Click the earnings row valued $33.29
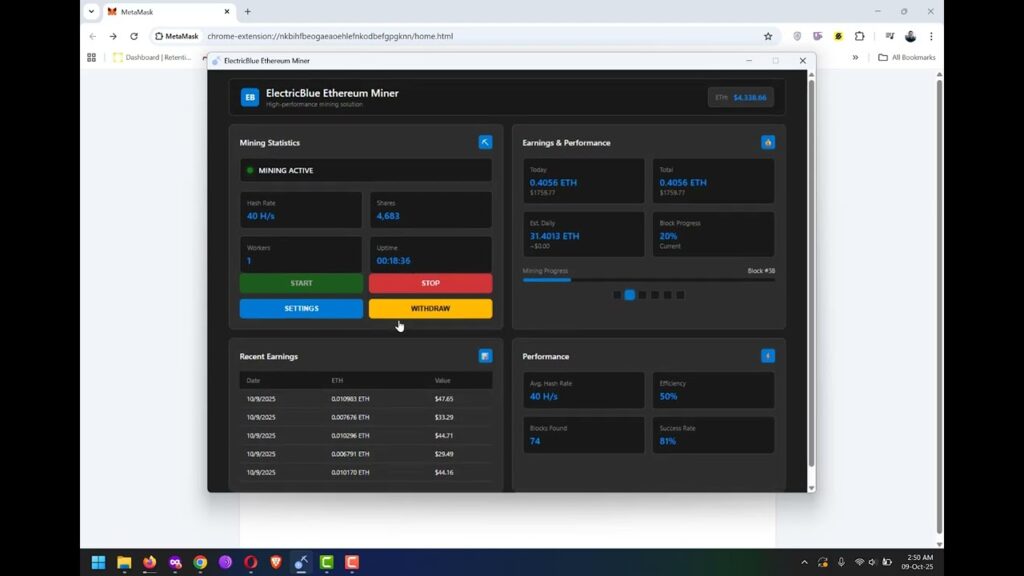Screen dimensions: 1024x576 coord(366,417)
